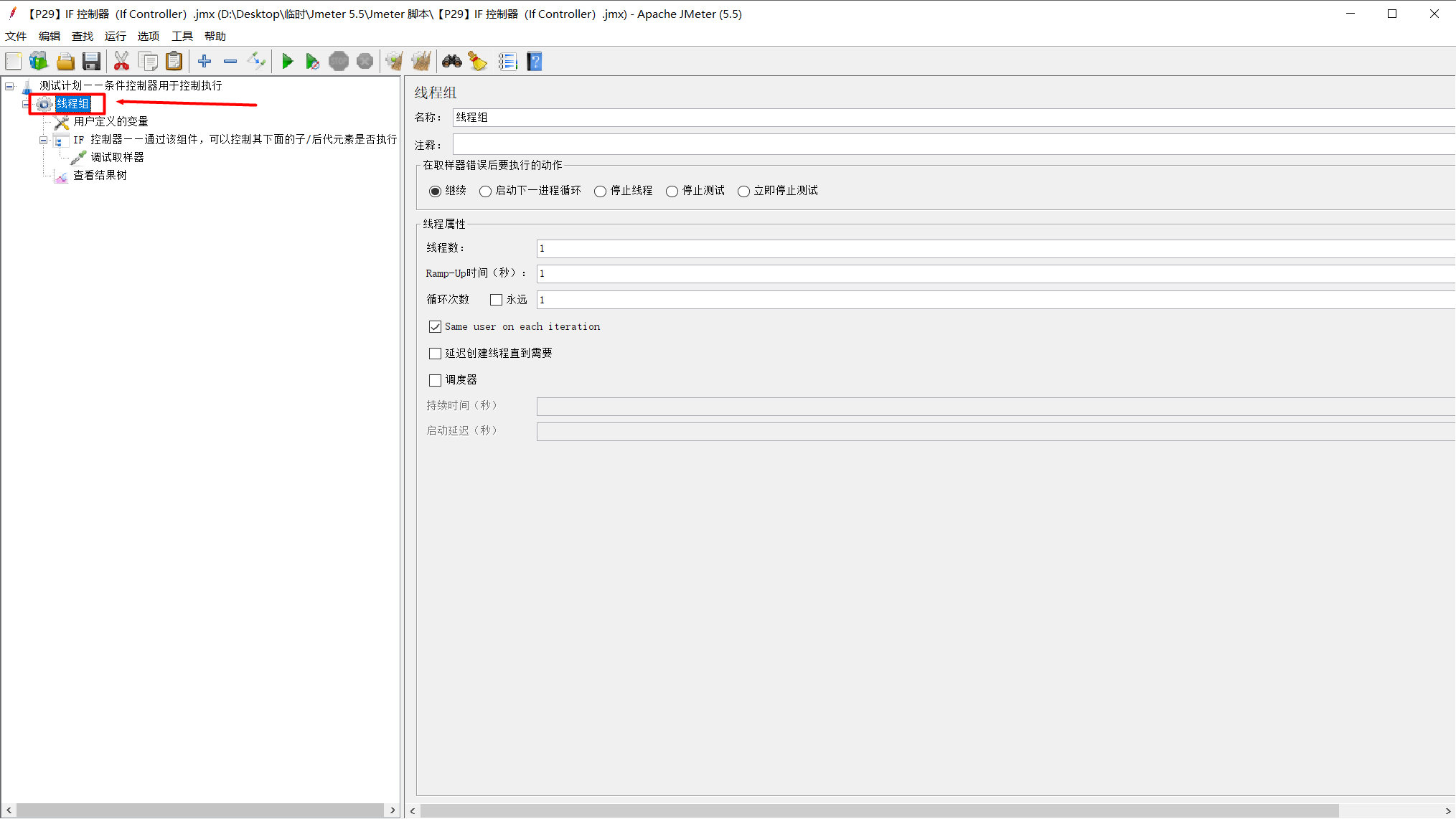This screenshot has width=1456, height=819.
Task: Click the Toggle enable/disable icon
Action: (256, 62)
